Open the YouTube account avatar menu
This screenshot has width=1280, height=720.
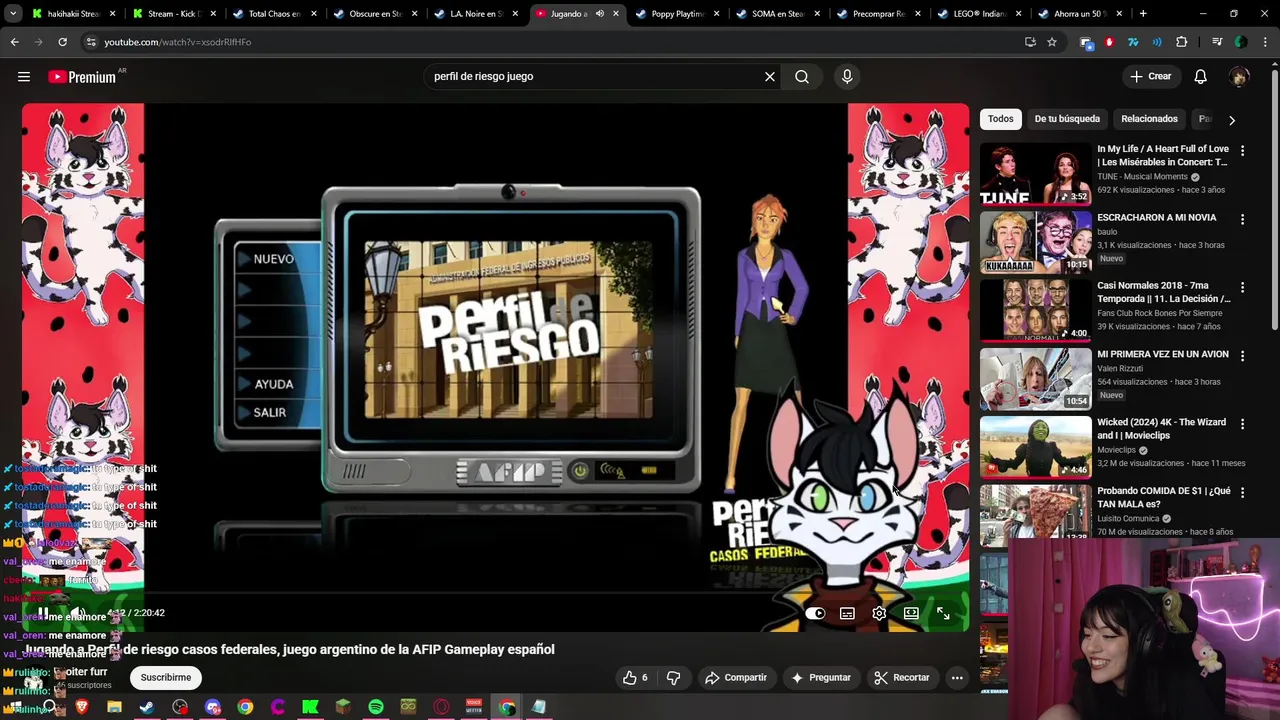(1240, 77)
